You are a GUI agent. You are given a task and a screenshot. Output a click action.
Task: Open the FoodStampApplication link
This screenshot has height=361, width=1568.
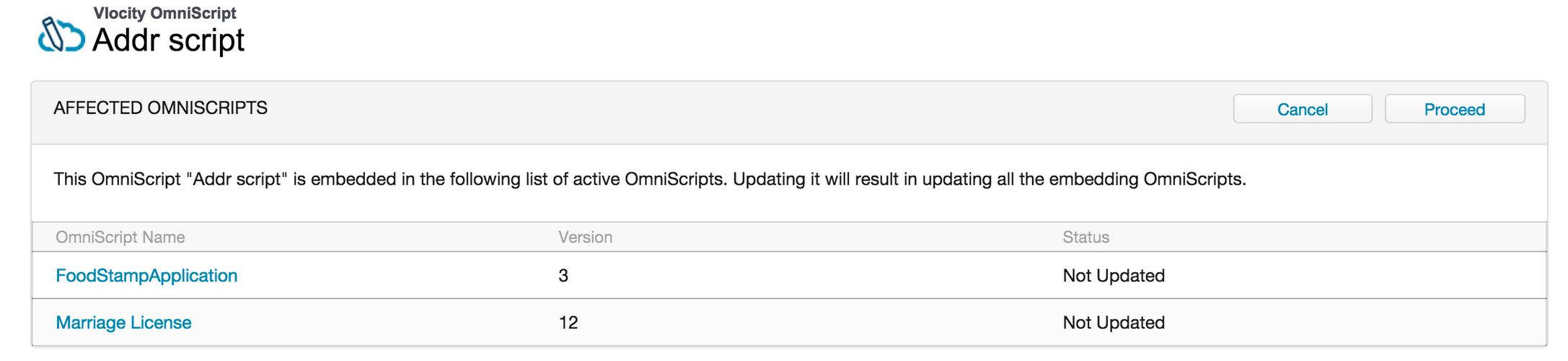(146, 276)
